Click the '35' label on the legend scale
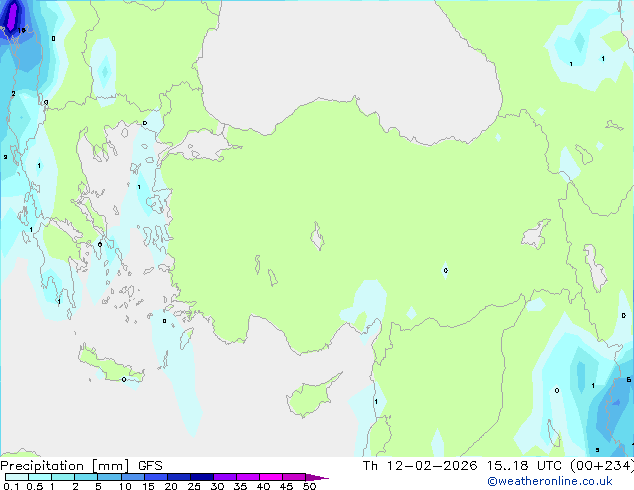634x490 pixels. (x=240, y=486)
